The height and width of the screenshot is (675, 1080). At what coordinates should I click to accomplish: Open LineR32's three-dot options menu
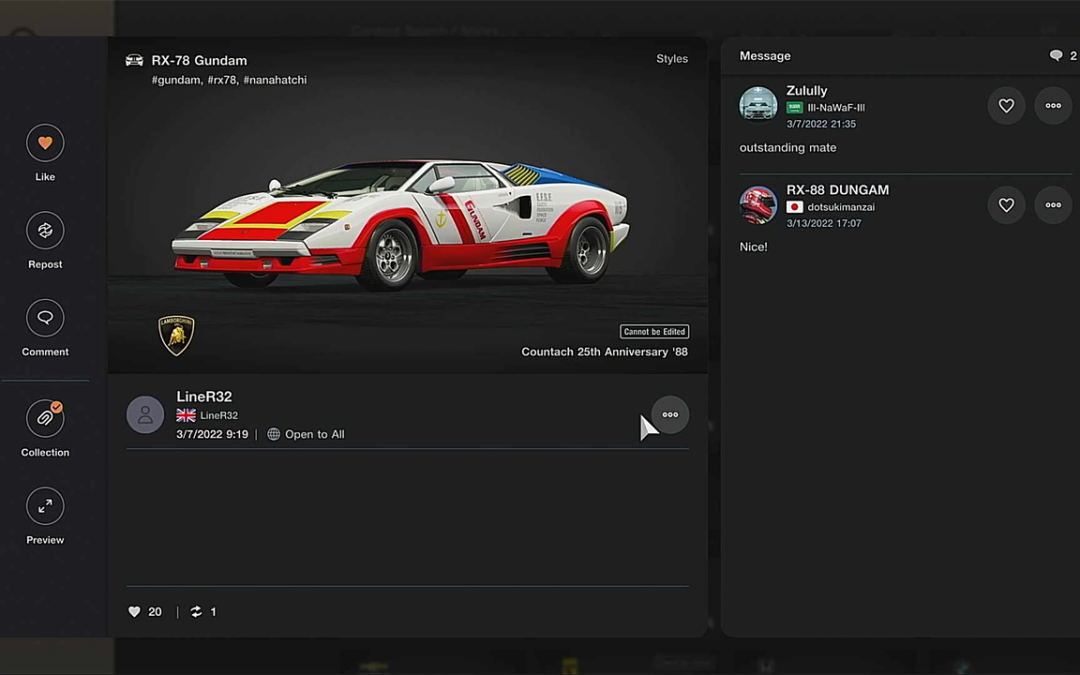click(x=670, y=415)
